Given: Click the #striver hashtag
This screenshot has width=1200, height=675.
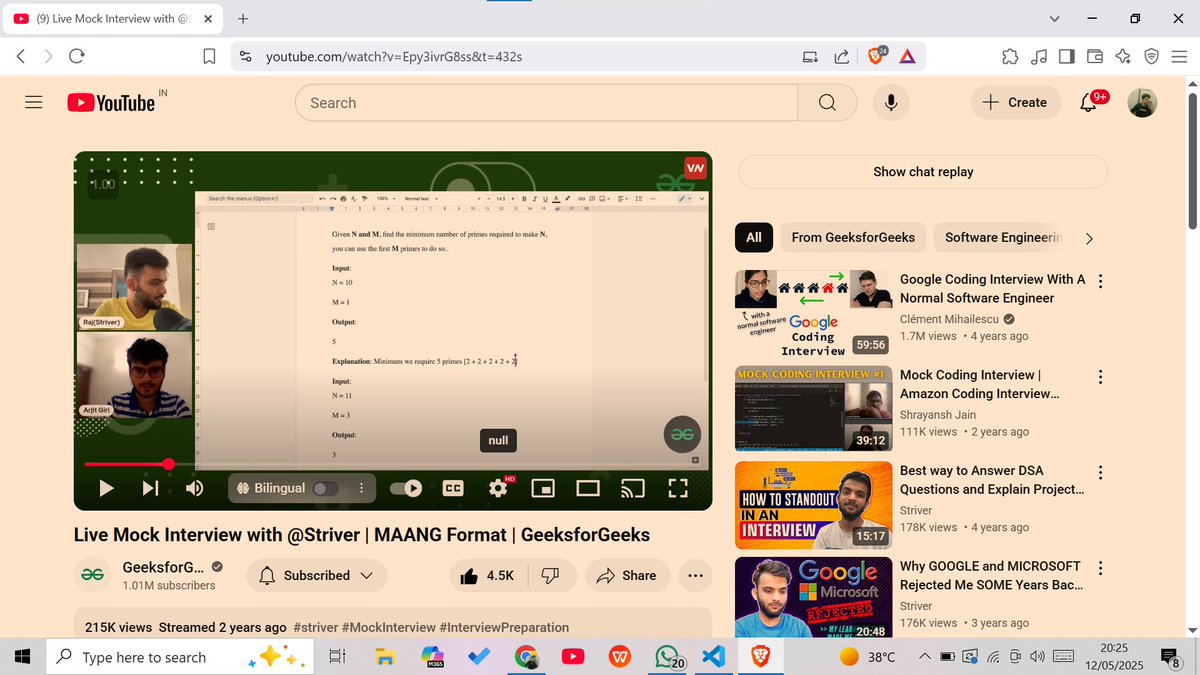Looking at the screenshot, I should coord(316,627).
